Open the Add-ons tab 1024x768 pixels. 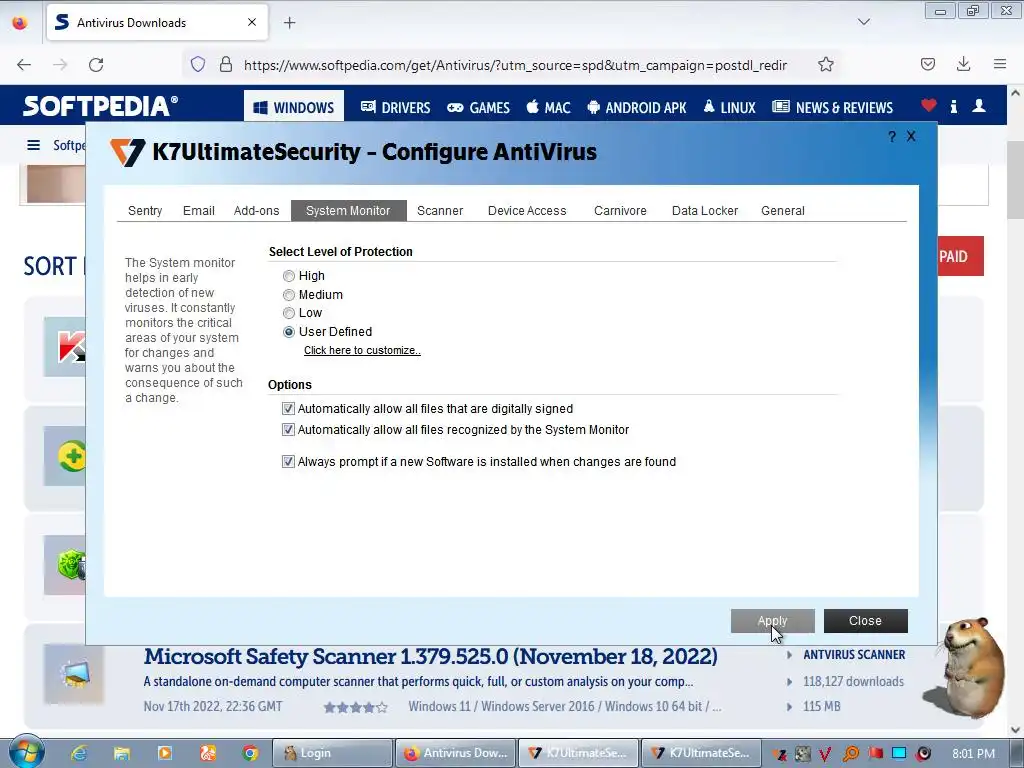click(257, 211)
